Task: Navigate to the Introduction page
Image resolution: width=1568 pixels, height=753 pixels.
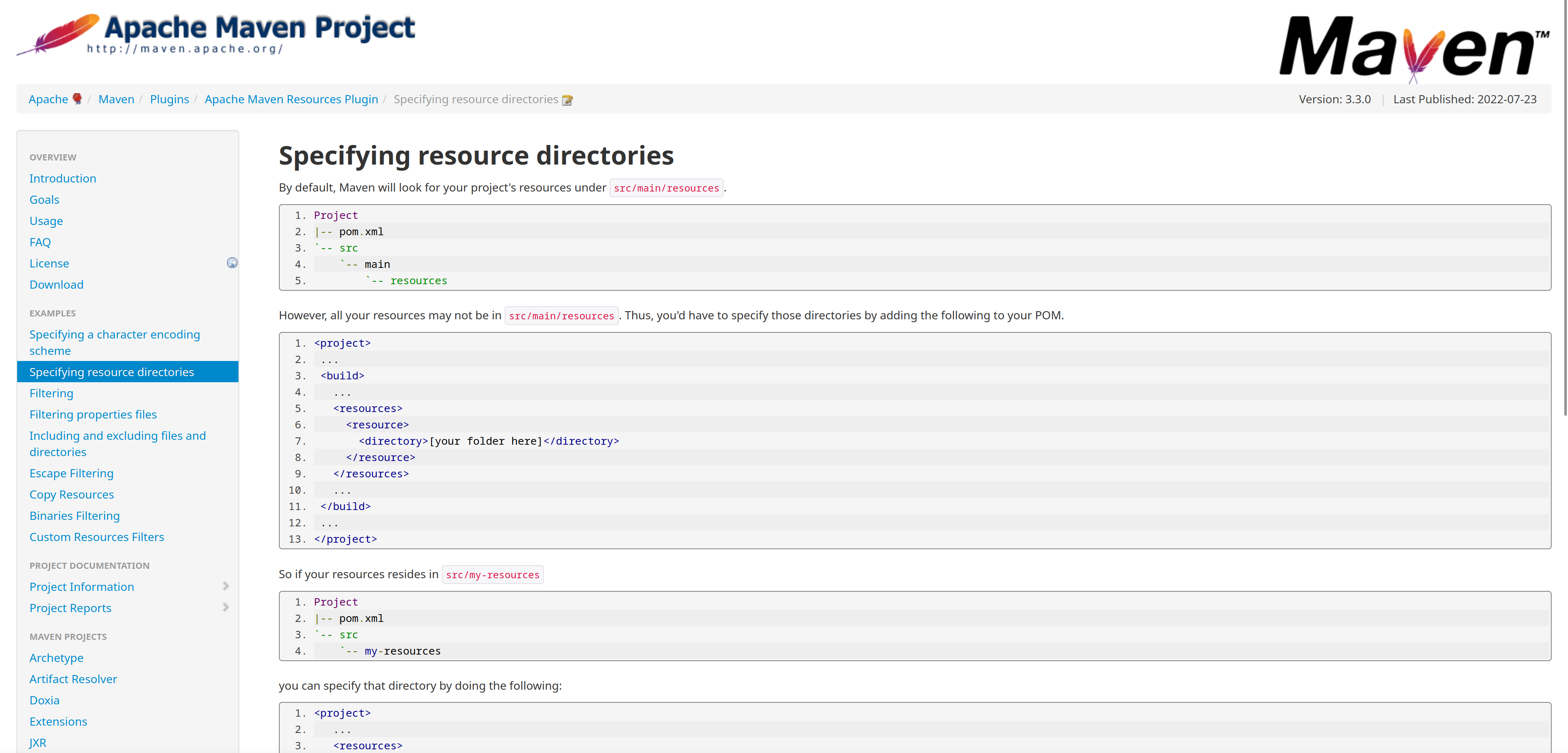Action: point(63,178)
